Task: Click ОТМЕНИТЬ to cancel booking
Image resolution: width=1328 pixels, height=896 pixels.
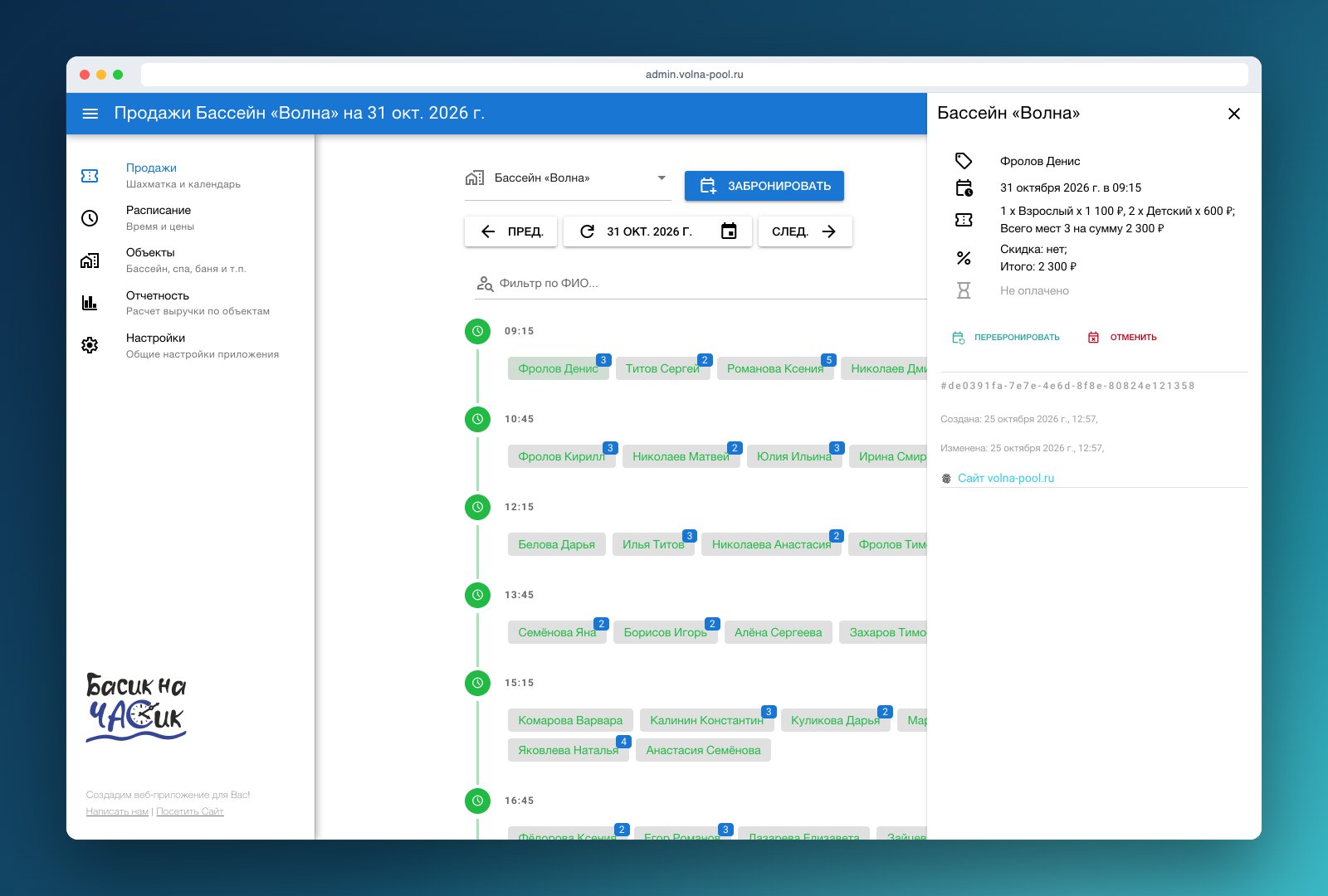Action: [1122, 338]
